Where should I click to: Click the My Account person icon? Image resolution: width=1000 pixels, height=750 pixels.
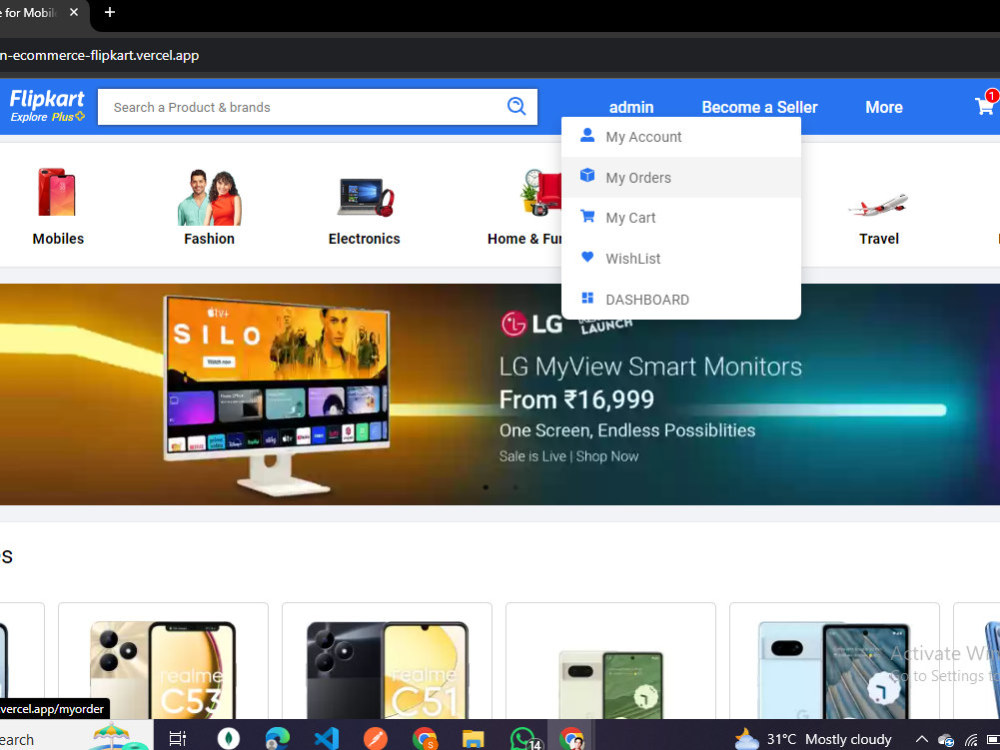coord(587,135)
